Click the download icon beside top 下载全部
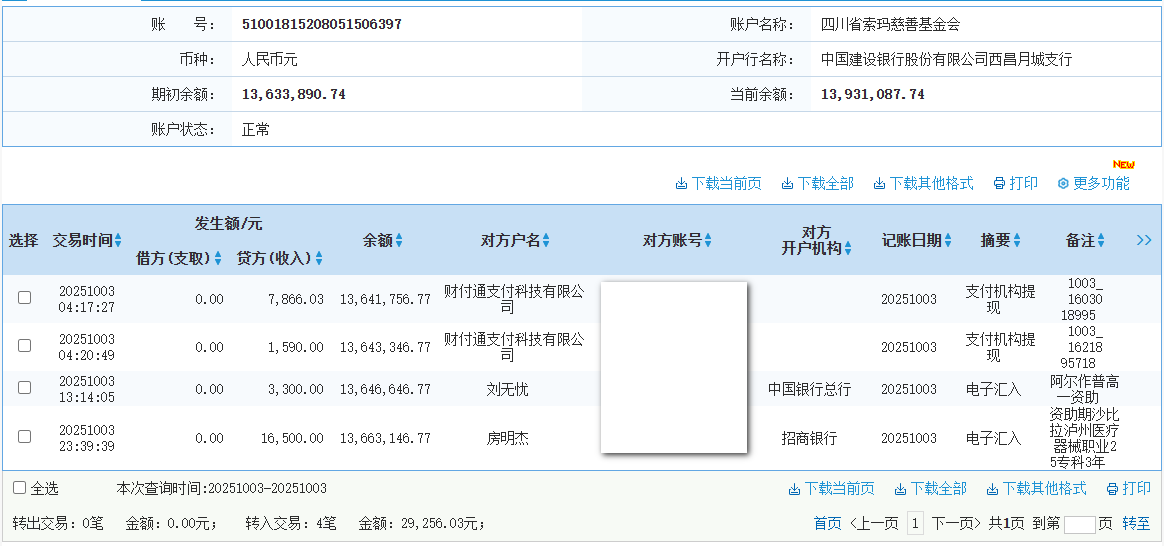 pyautogui.click(x=788, y=184)
